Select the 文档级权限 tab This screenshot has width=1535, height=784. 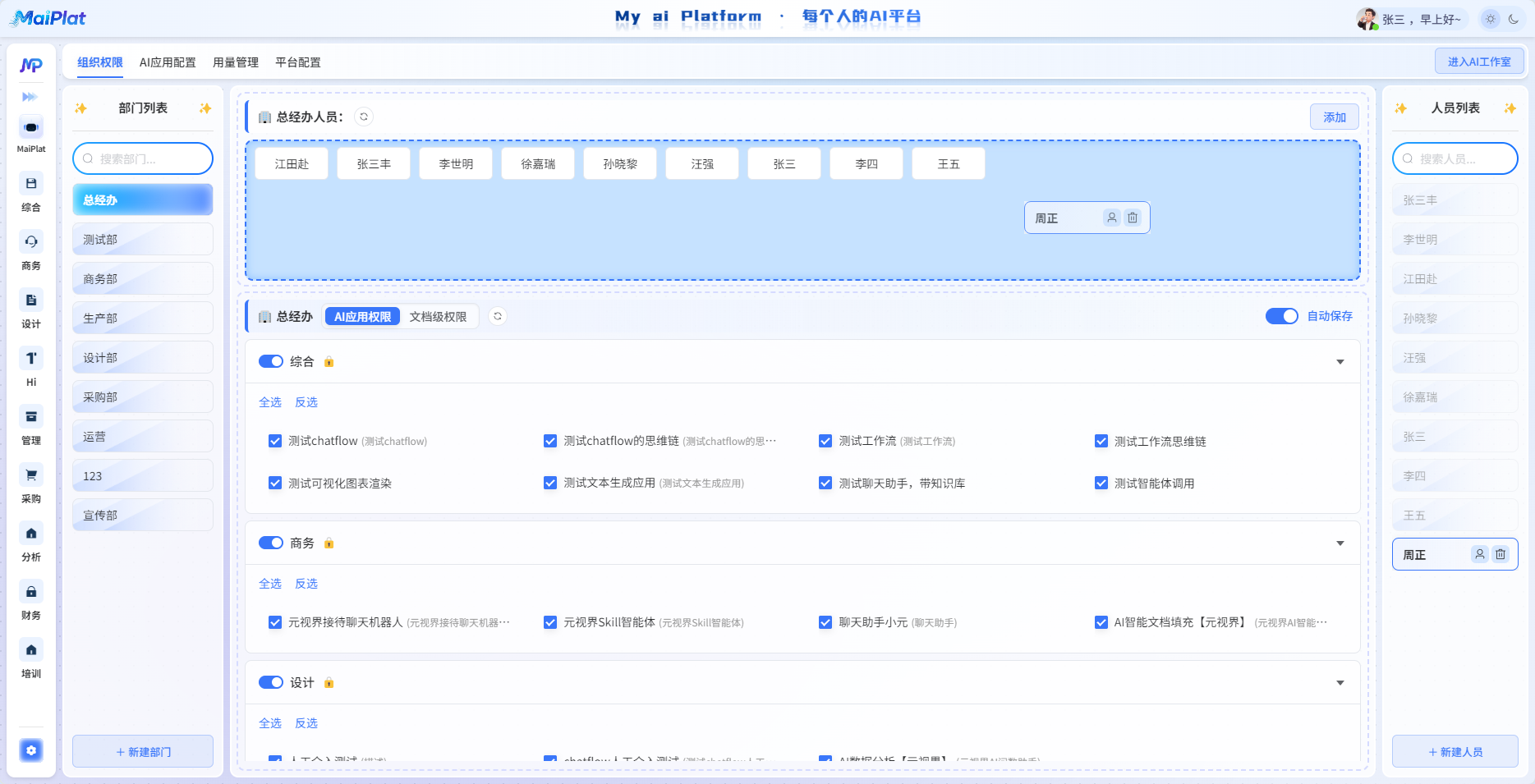[438, 316]
